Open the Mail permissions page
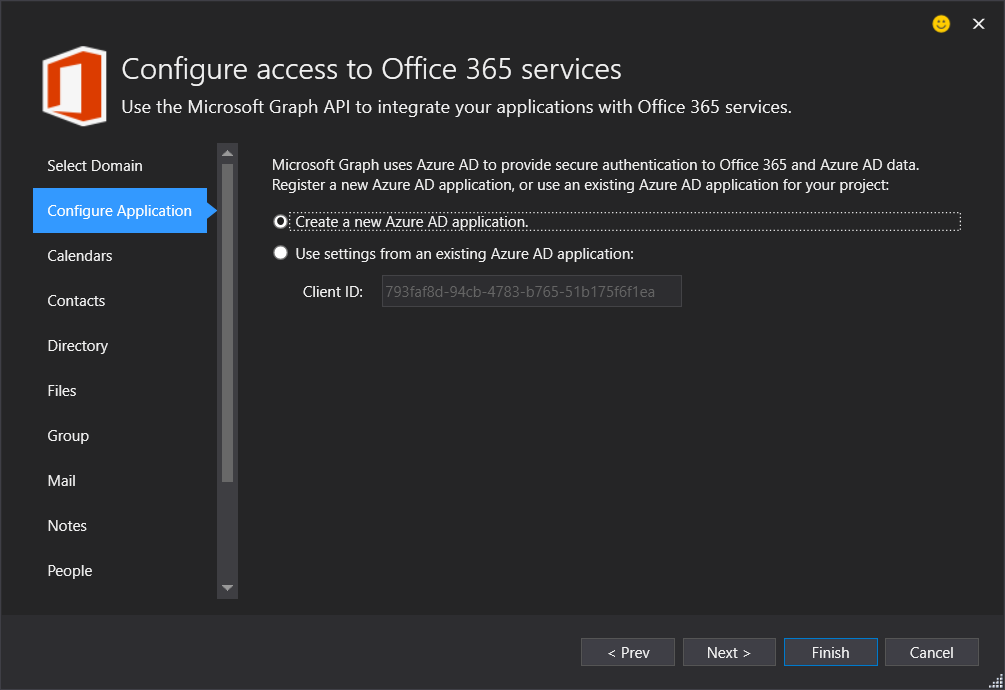This screenshot has height=690, width=1005. point(62,481)
